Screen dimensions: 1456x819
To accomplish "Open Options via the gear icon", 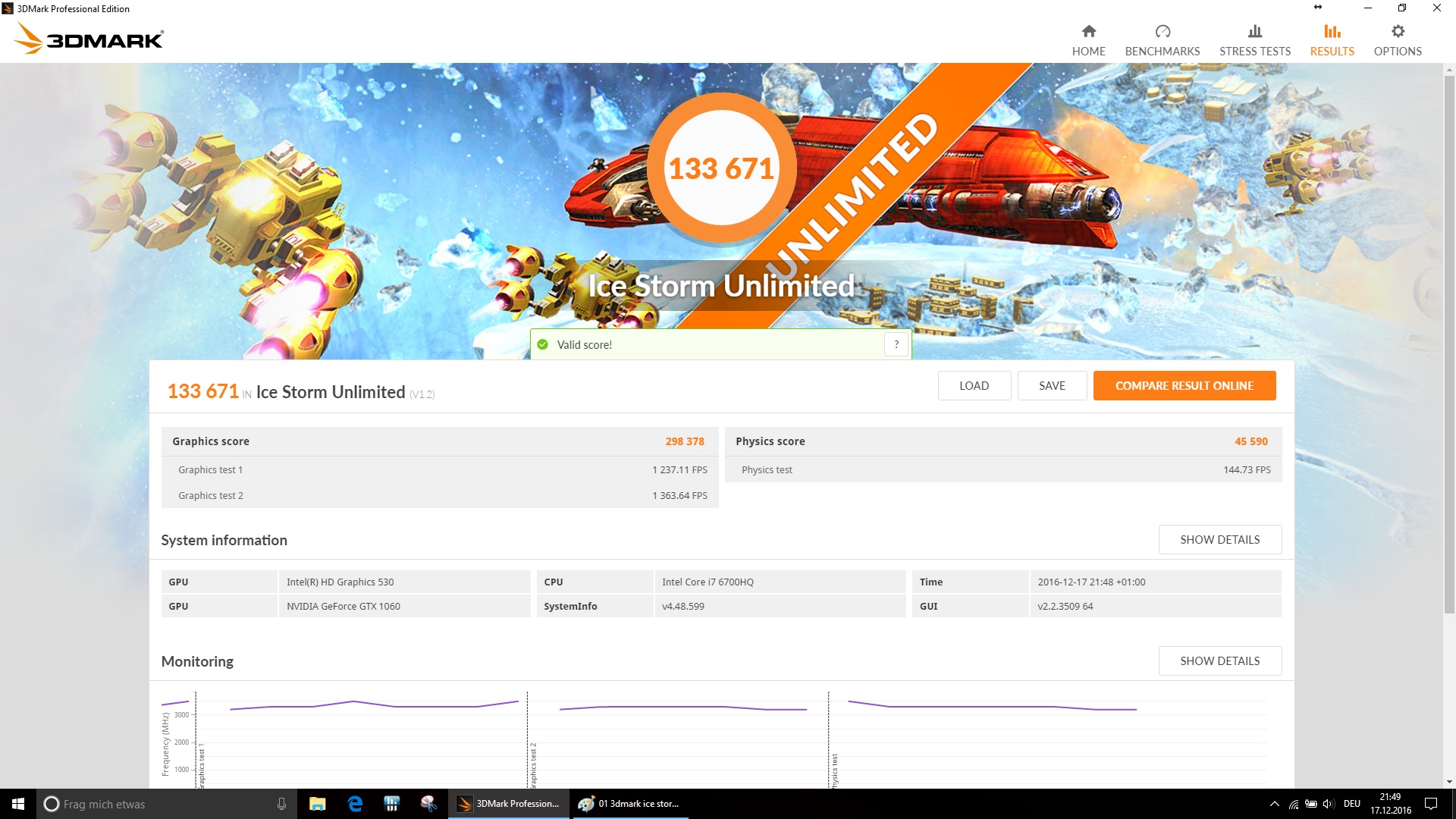I will click(x=1397, y=32).
